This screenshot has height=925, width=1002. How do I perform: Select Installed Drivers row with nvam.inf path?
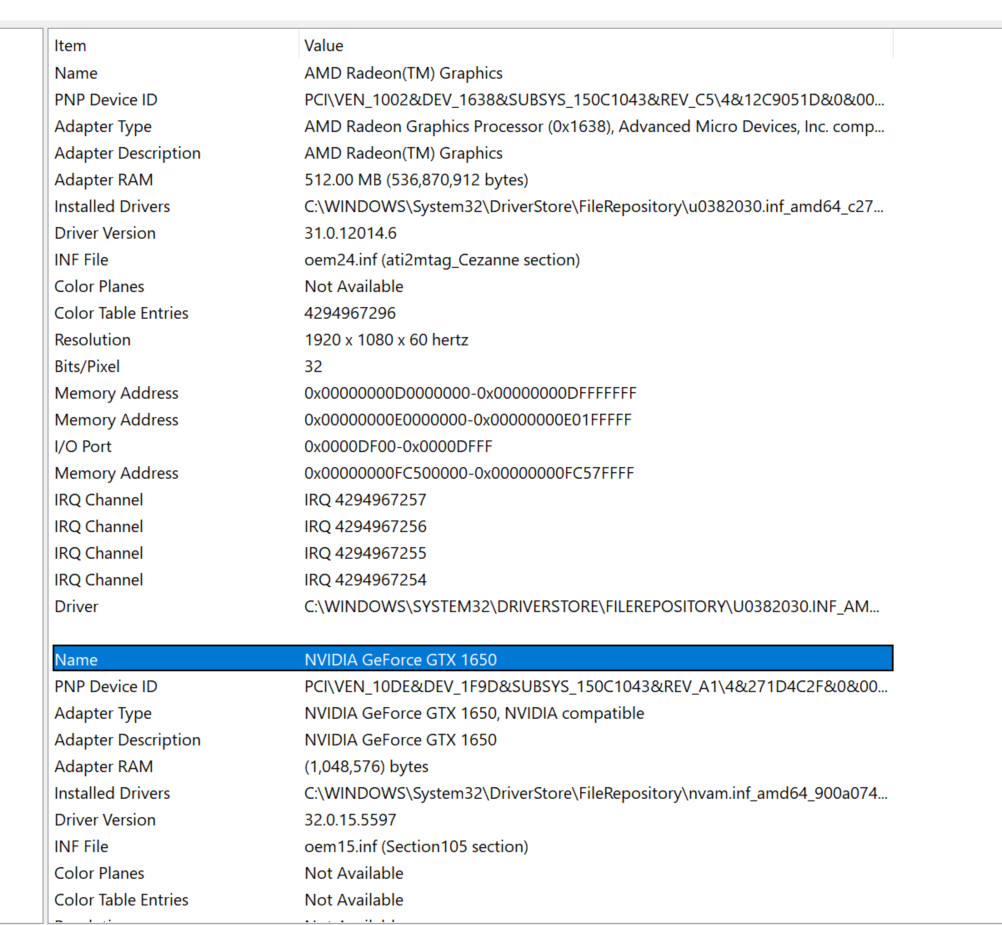(473, 793)
